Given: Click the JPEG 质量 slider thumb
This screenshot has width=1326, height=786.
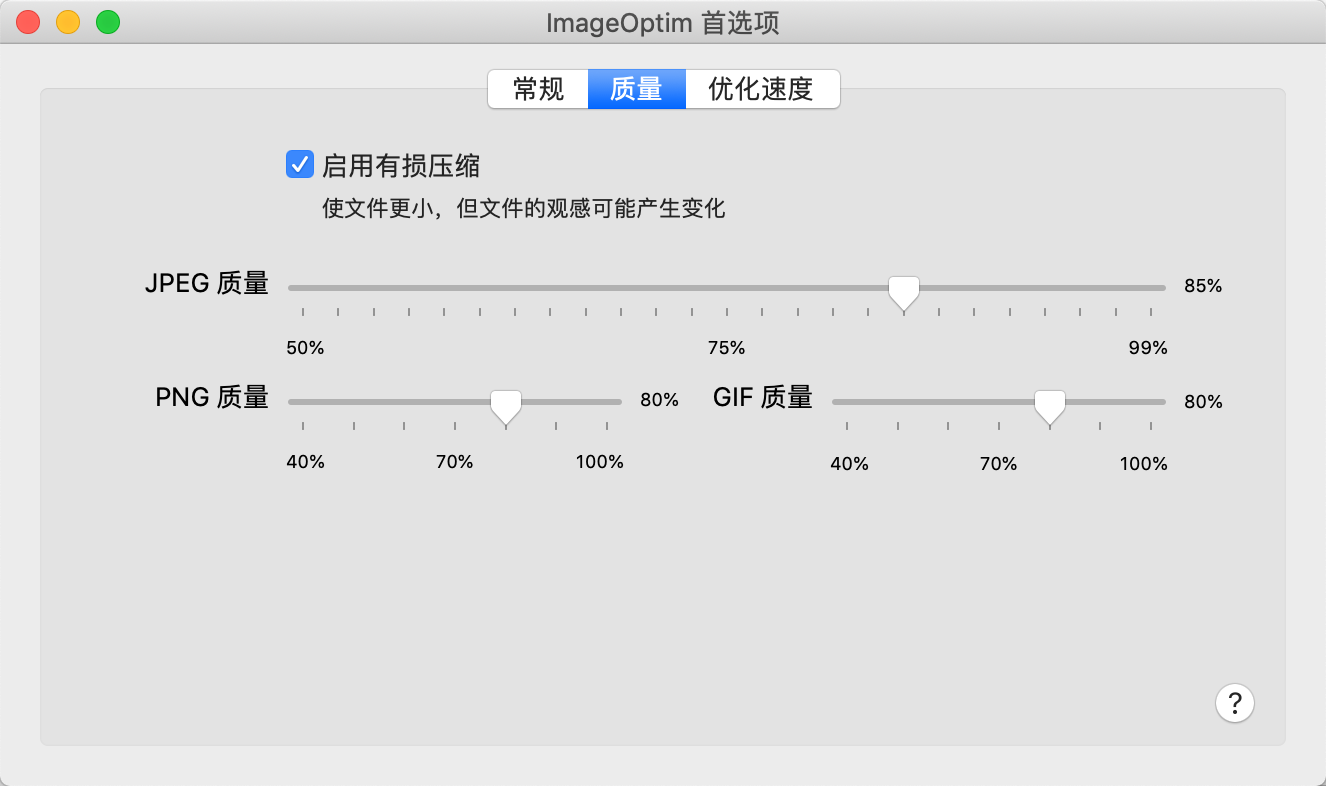Looking at the screenshot, I should [x=904, y=293].
